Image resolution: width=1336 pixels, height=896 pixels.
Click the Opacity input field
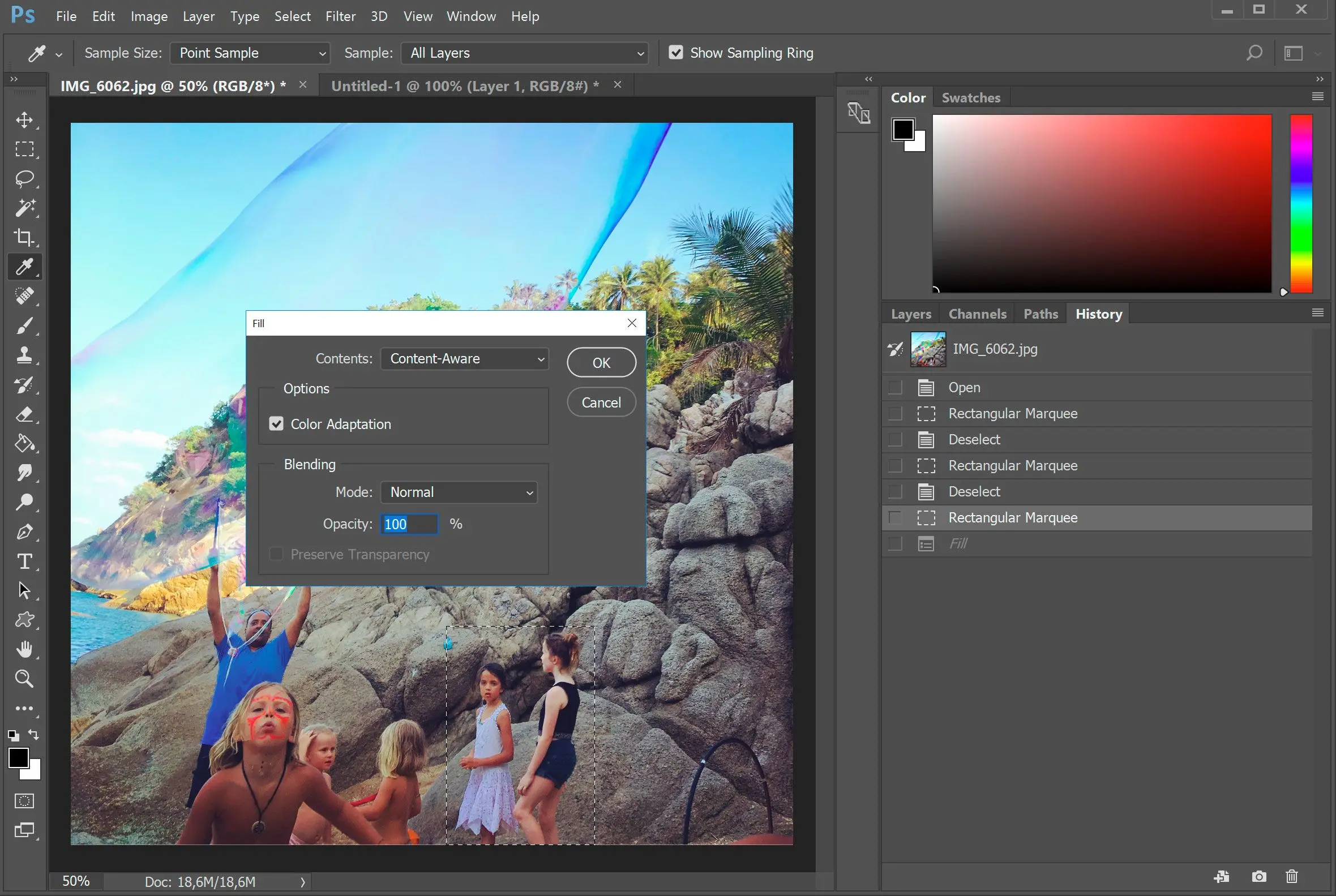(409, 524)
